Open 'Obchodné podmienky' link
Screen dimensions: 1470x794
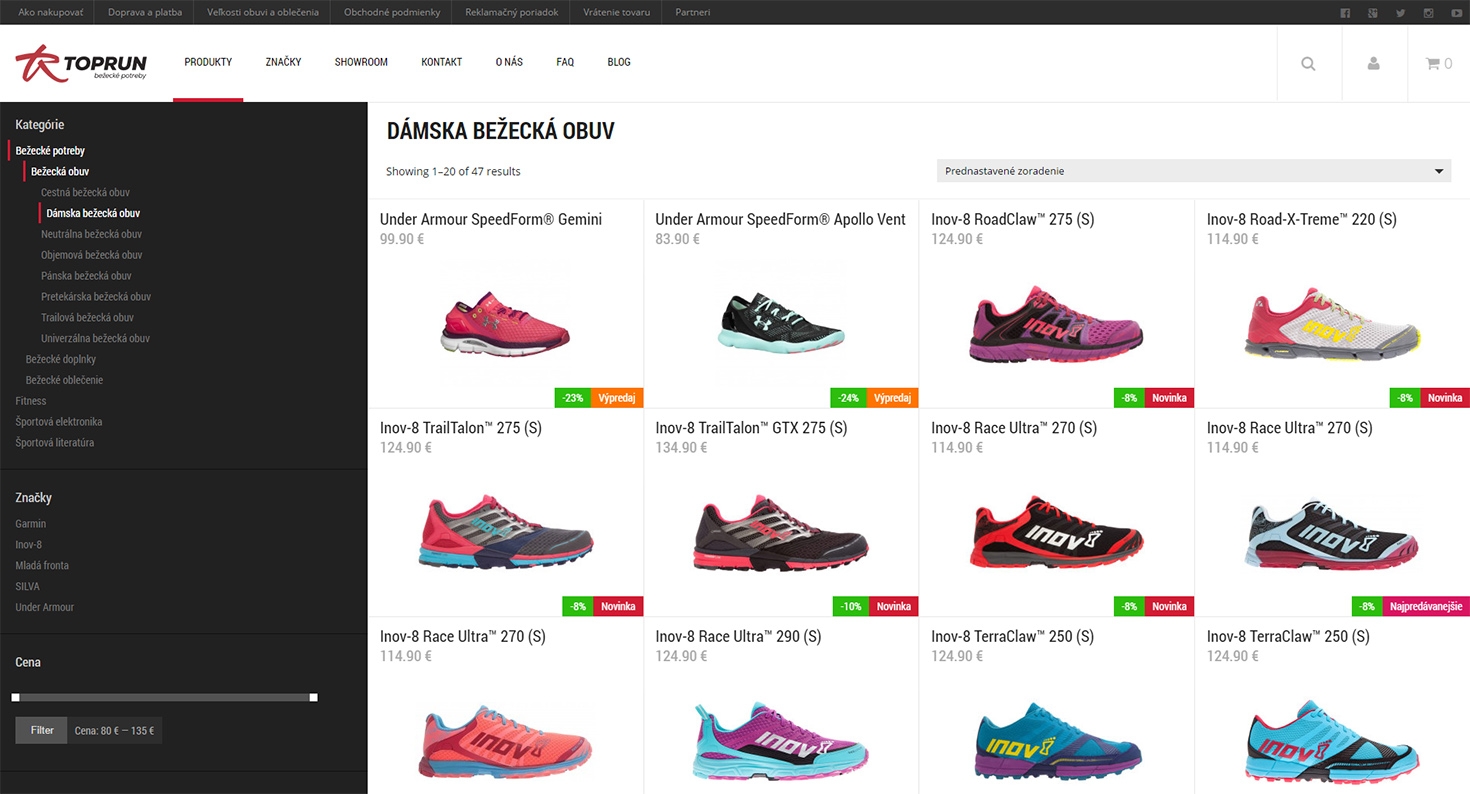(392, 13)
